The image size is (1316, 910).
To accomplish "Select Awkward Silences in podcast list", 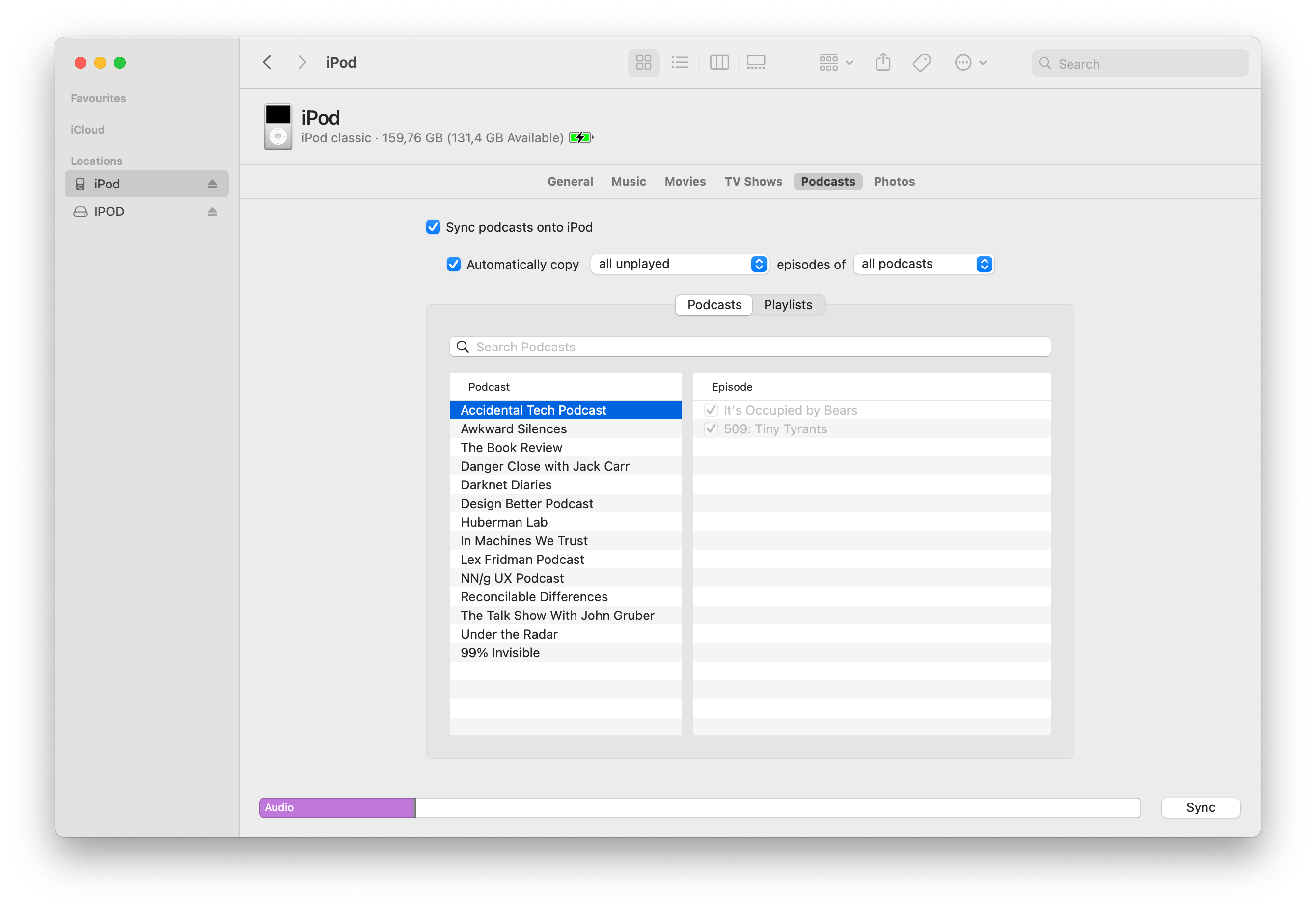I will point(565,429).
